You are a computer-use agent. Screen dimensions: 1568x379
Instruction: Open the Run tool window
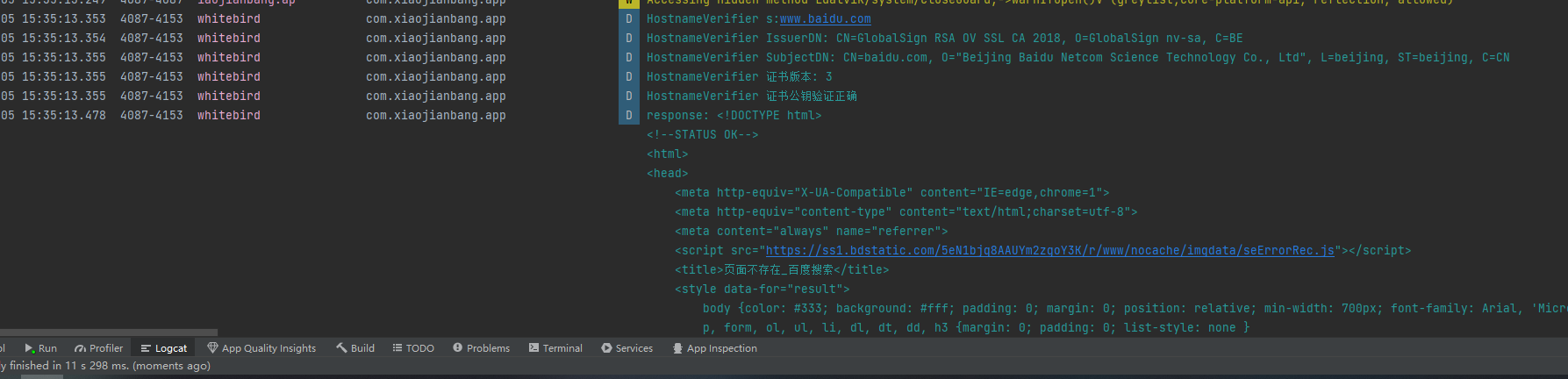coord(40,348)
